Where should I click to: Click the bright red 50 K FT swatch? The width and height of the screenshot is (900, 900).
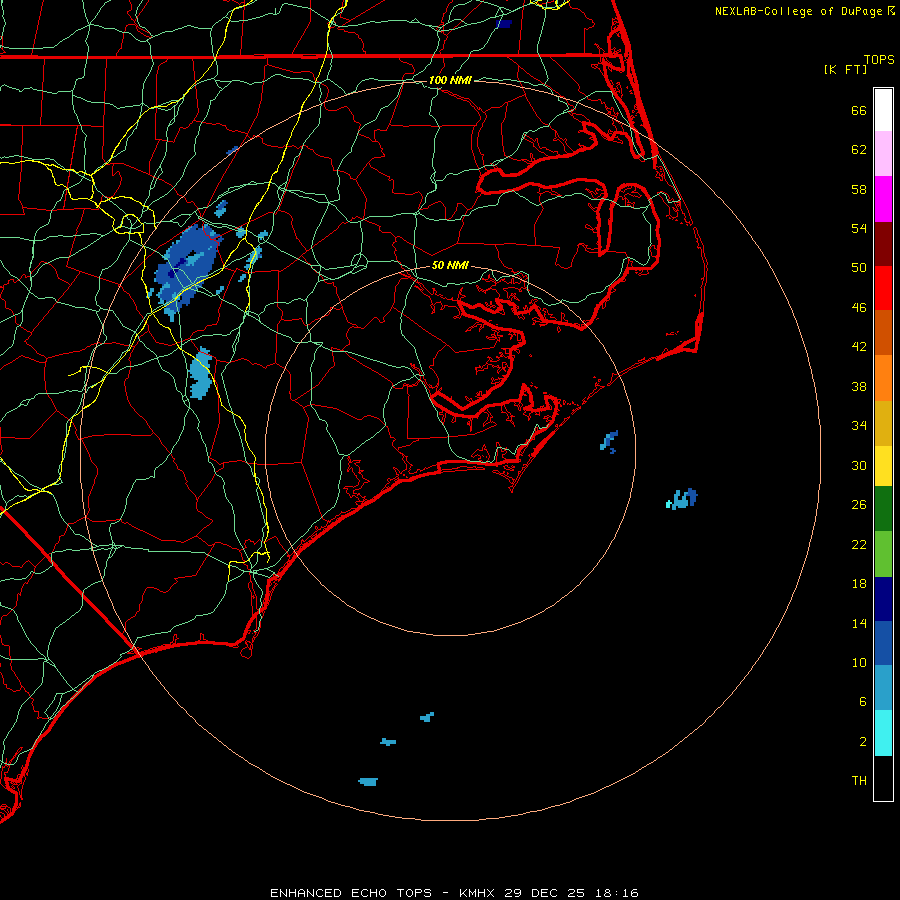[x=883, y=288]
